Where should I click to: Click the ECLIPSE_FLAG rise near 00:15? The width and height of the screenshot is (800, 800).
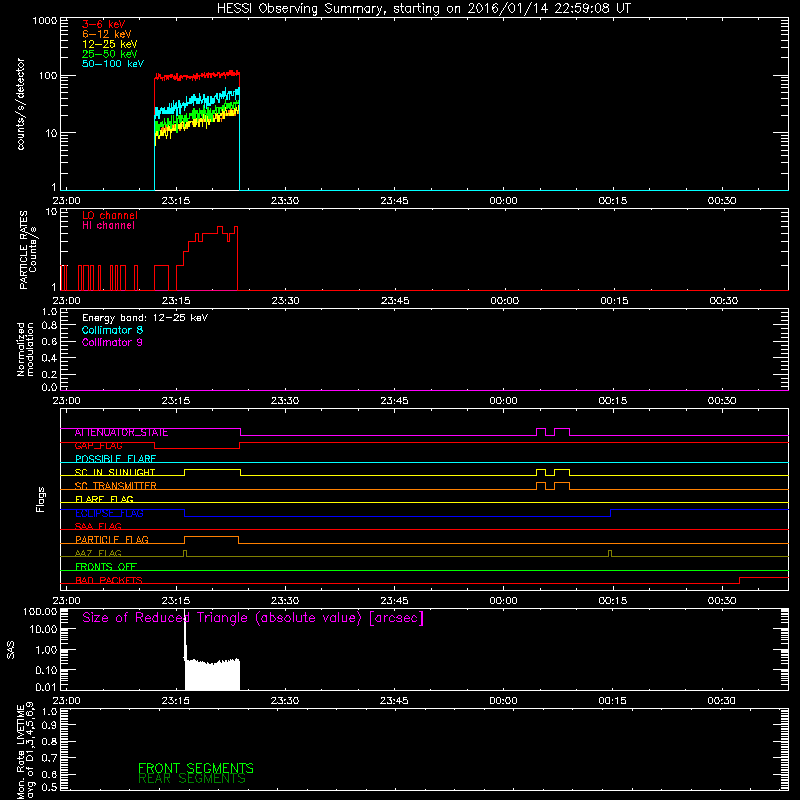click(x=611, y=513)
